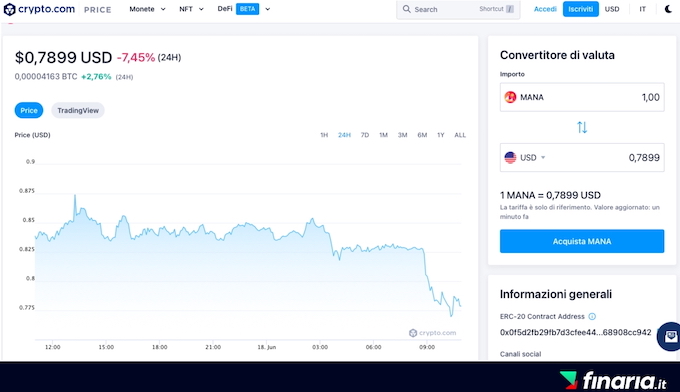Screen dimensions: 680x392
Task: Click the Iscriviti sign-up button
Action: pyautogui.click(x=581, y=9)
